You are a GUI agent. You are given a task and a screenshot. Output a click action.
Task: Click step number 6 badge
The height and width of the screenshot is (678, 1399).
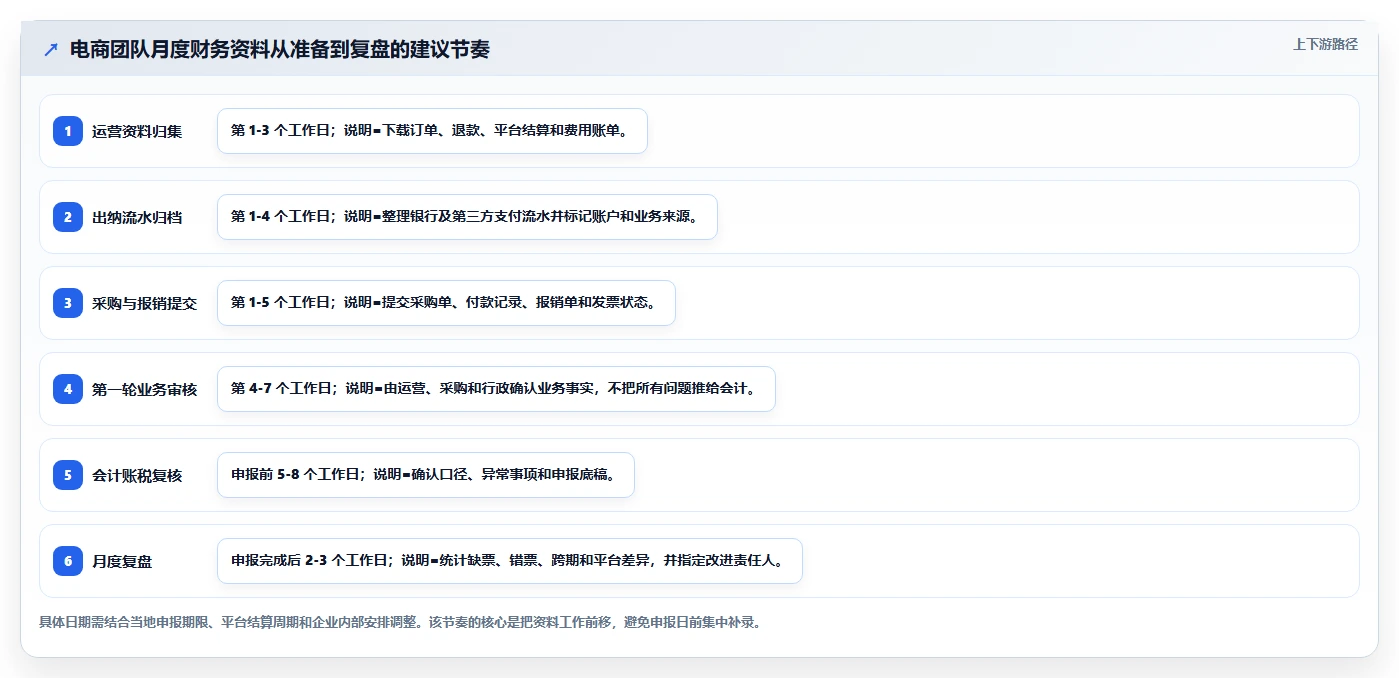68,561
